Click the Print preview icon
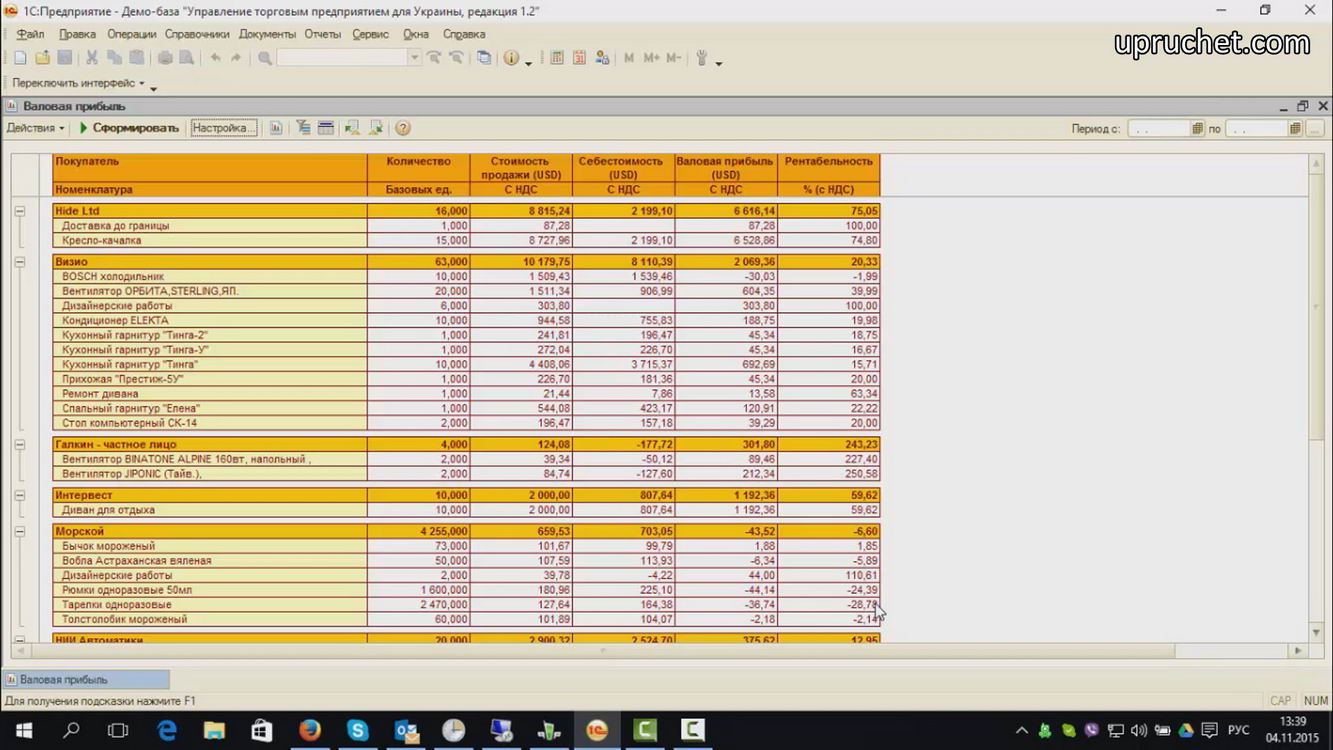 click(x=186, y=58)
